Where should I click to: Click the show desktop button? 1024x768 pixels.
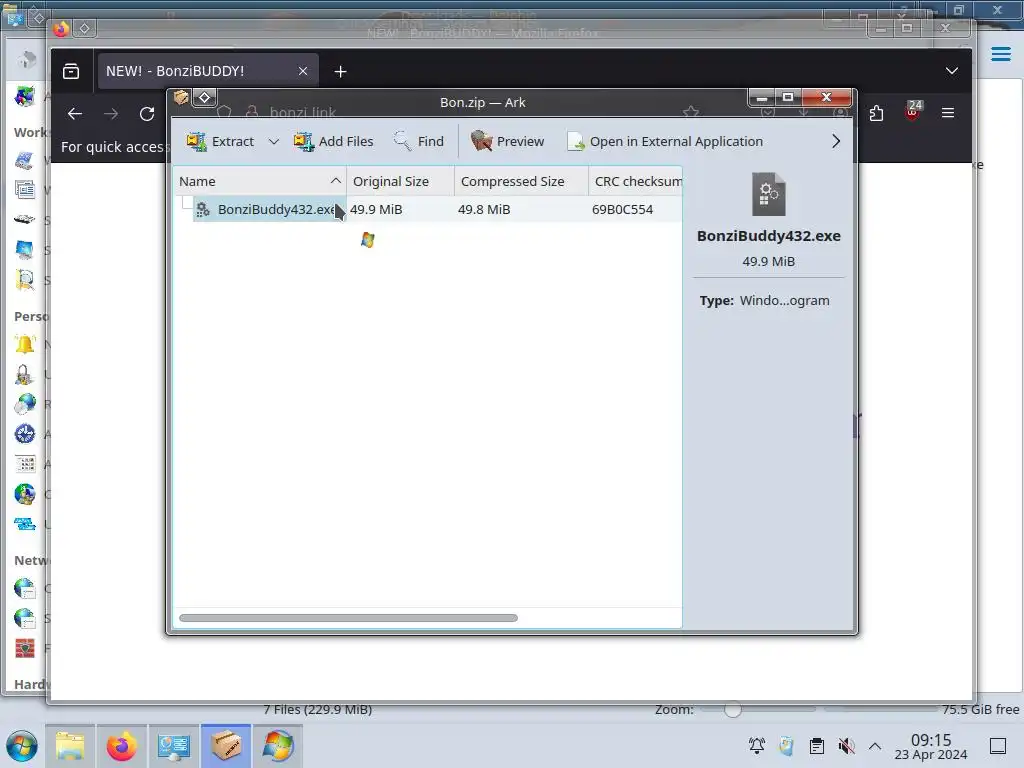pyautogui.click(x=998, y=746)
